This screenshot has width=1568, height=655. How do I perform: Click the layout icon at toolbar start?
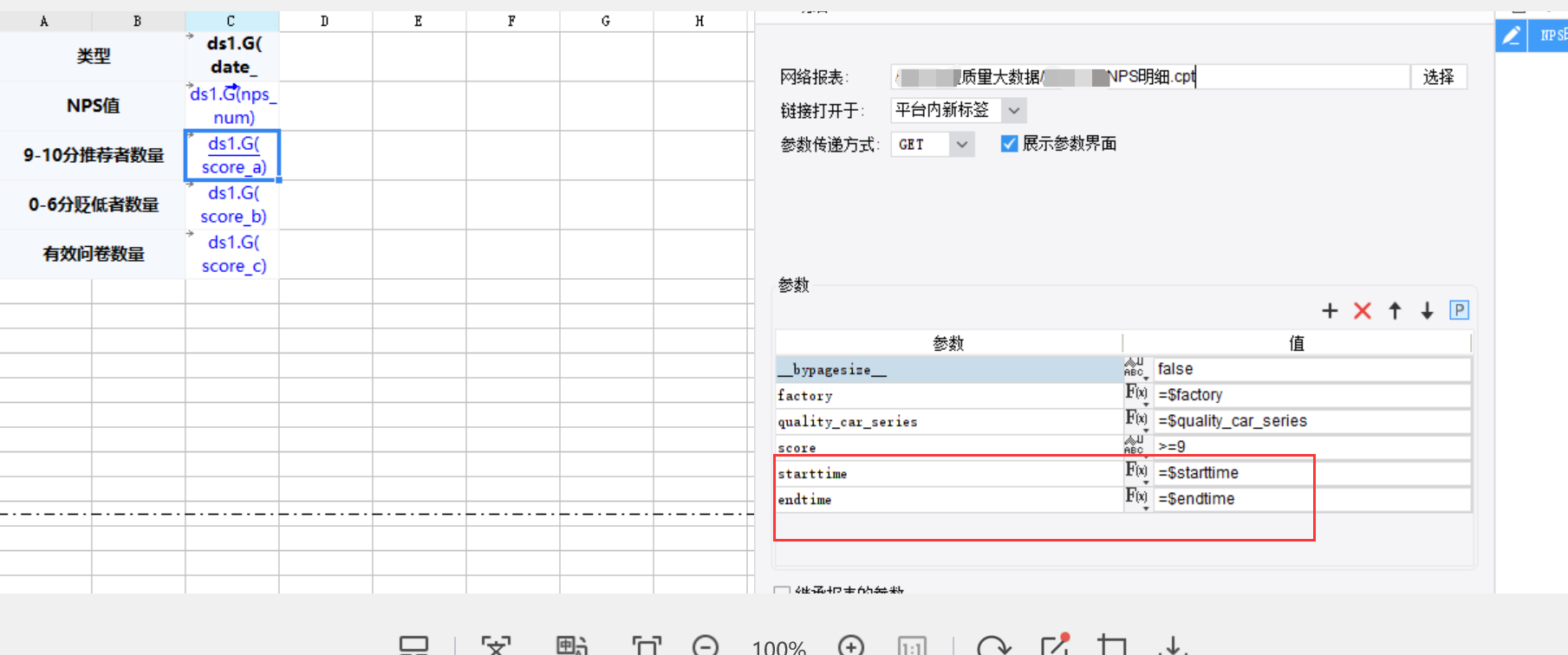(x=413, y=646)
